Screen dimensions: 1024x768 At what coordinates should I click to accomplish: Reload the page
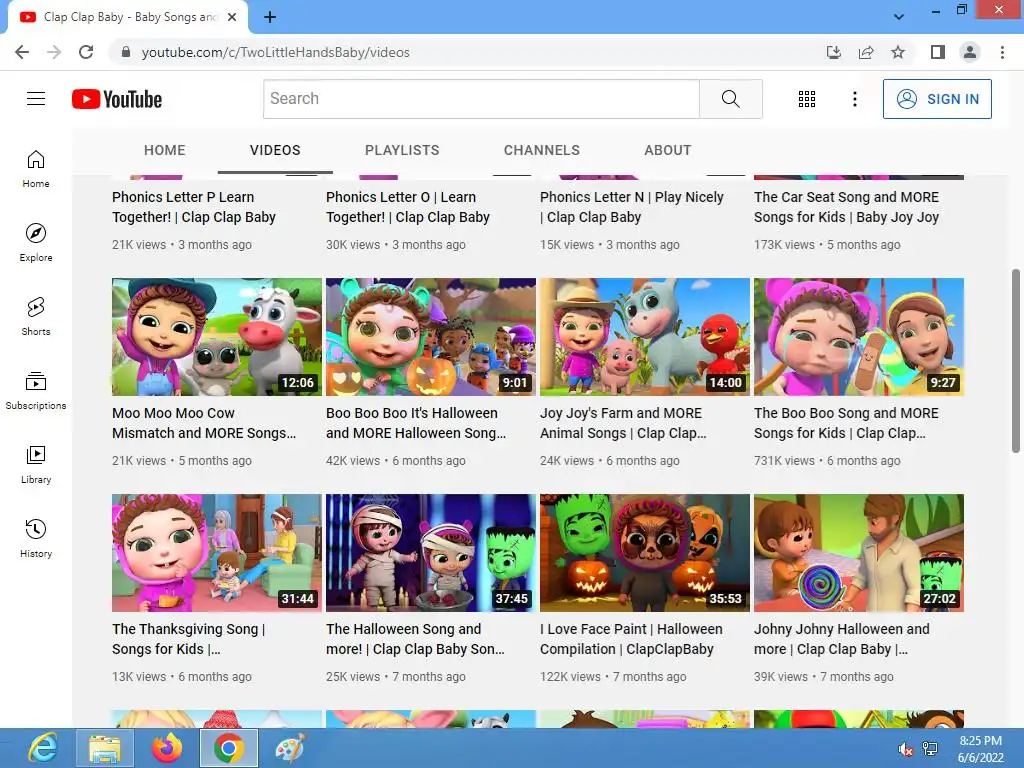tap(86, 52)
